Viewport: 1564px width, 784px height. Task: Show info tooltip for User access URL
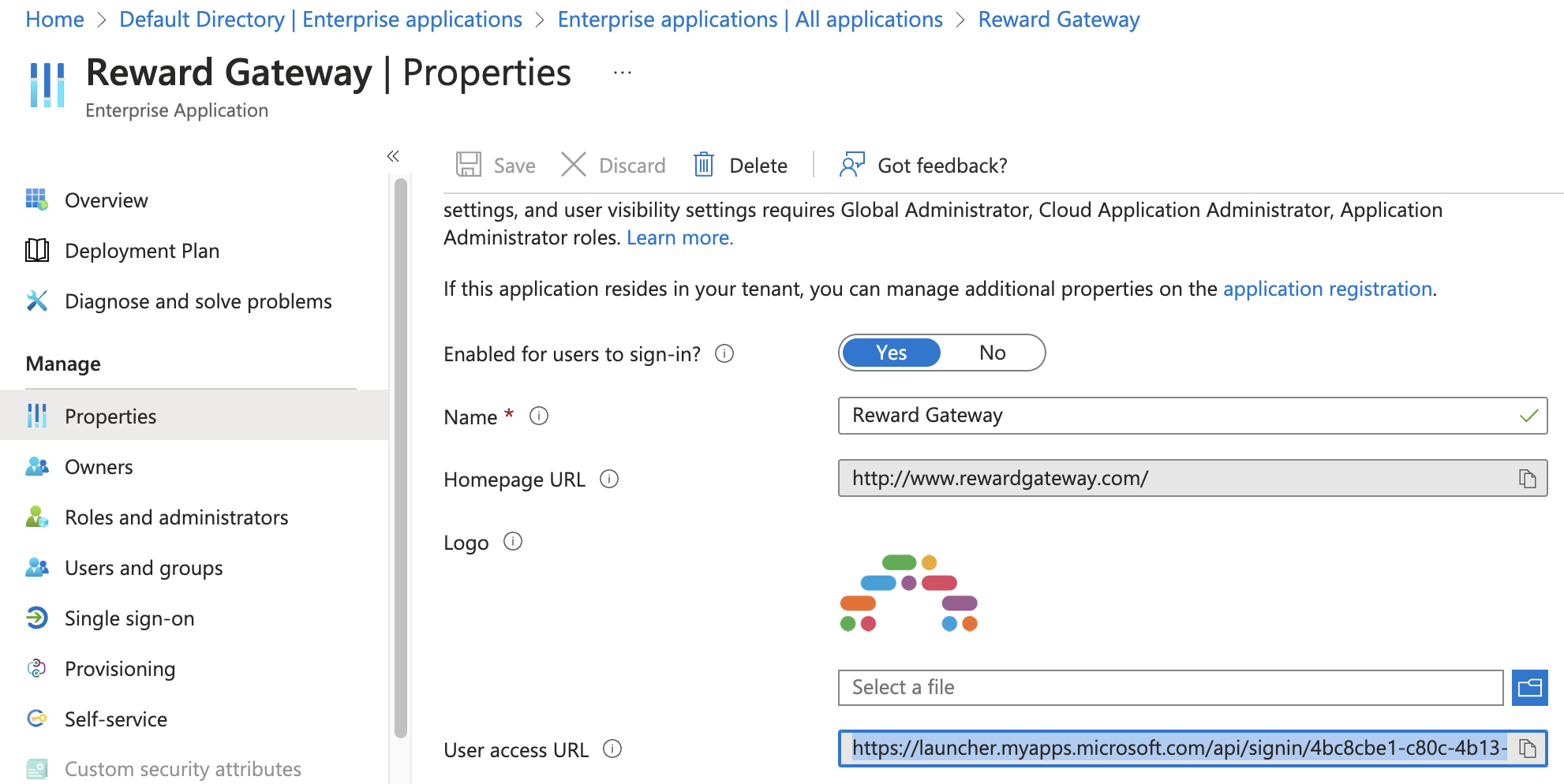pyautogui.click(x=612, y=749)
